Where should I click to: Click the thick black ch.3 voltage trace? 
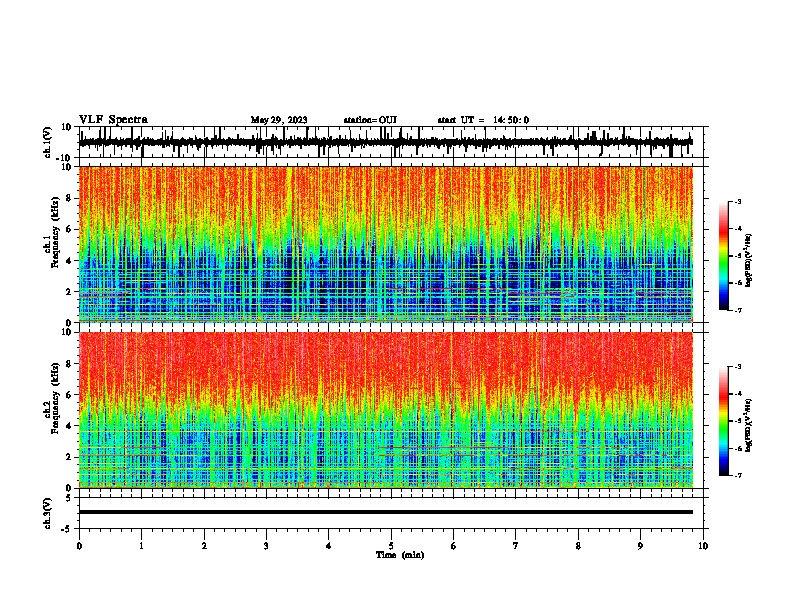click(x=386, y=512)
